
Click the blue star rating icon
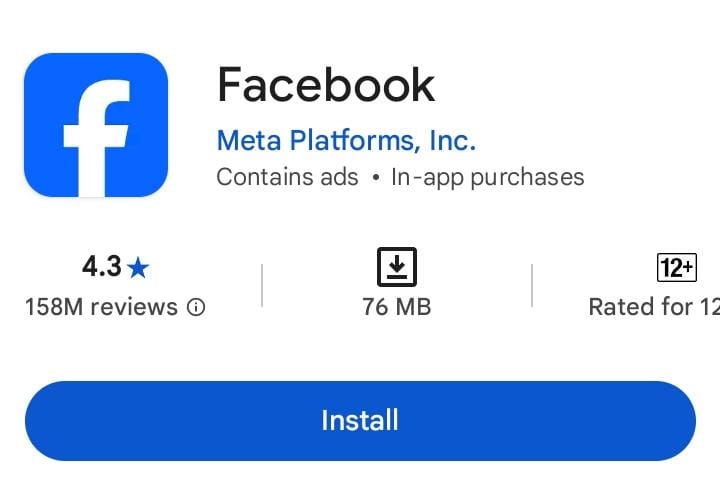(x=138, y=268)
